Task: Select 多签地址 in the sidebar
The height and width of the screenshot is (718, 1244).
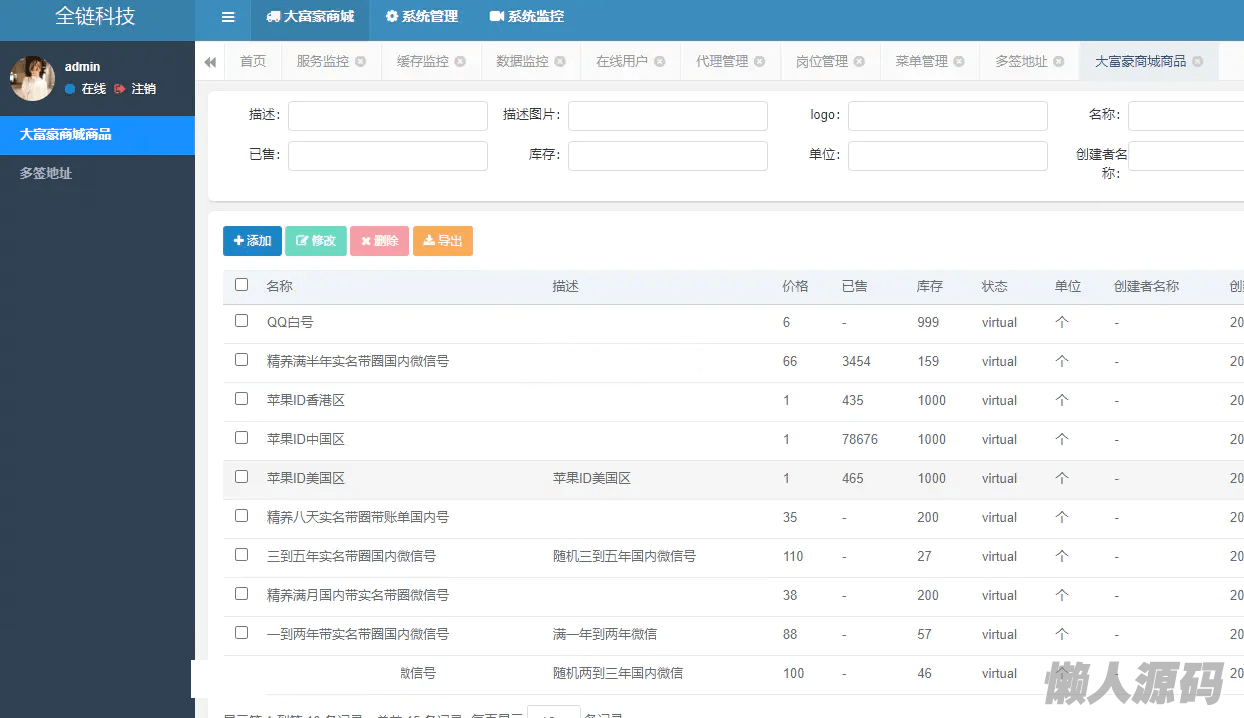Action: 46,174
